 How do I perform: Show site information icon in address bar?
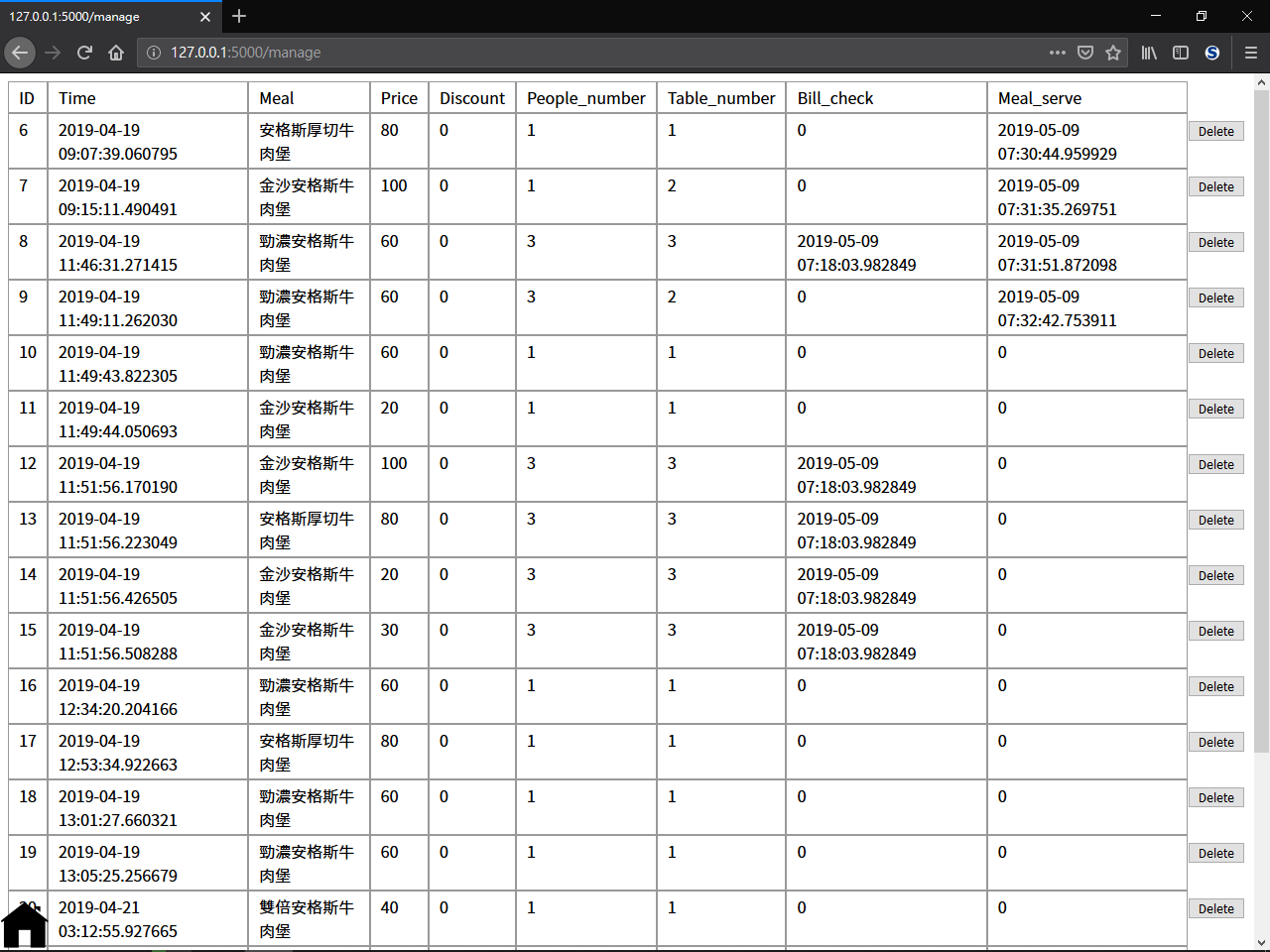point(154,53)
